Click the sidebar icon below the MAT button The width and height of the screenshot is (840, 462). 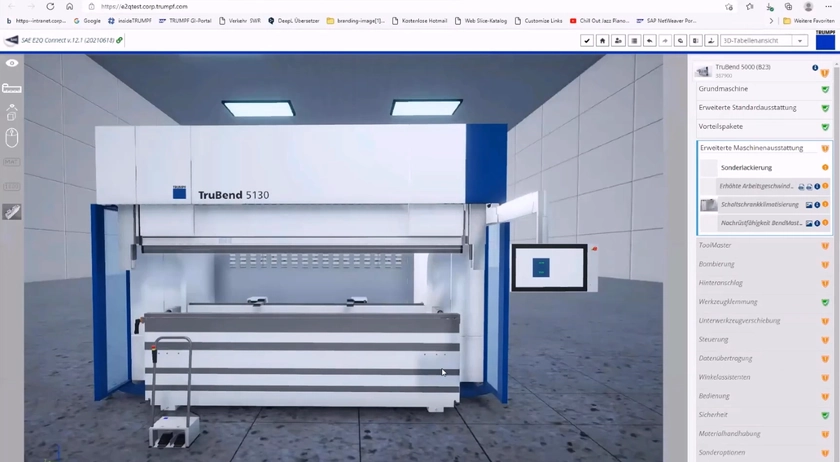(12, 187)
